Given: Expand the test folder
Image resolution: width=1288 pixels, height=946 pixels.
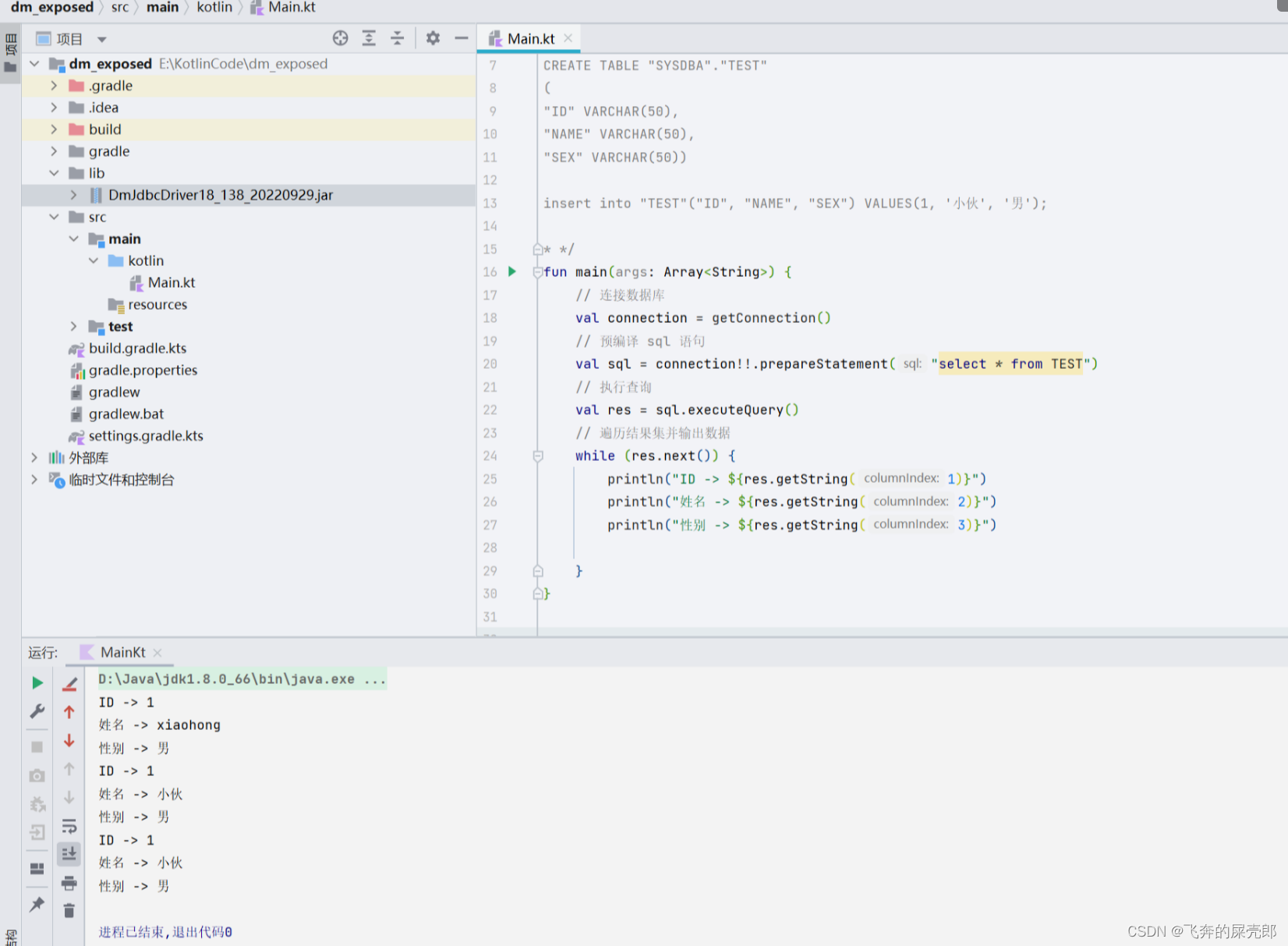Looking at the screenshot, I should (x=73, y=326).
